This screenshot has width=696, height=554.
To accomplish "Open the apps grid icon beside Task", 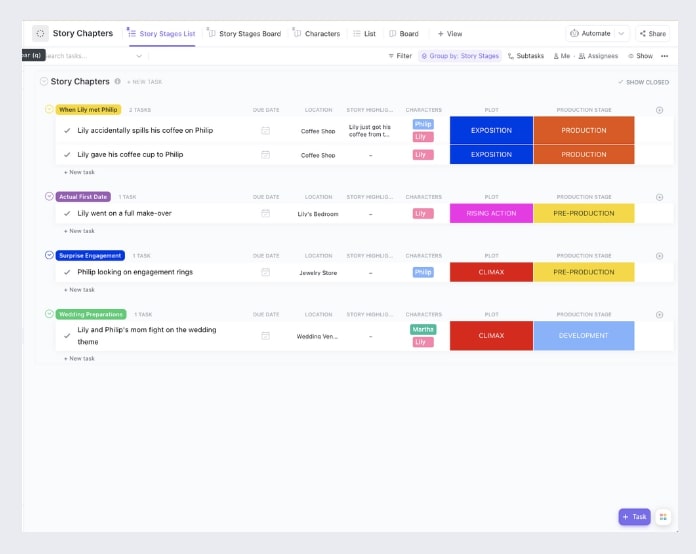I will pyautogui.click(x=663, y=517).
